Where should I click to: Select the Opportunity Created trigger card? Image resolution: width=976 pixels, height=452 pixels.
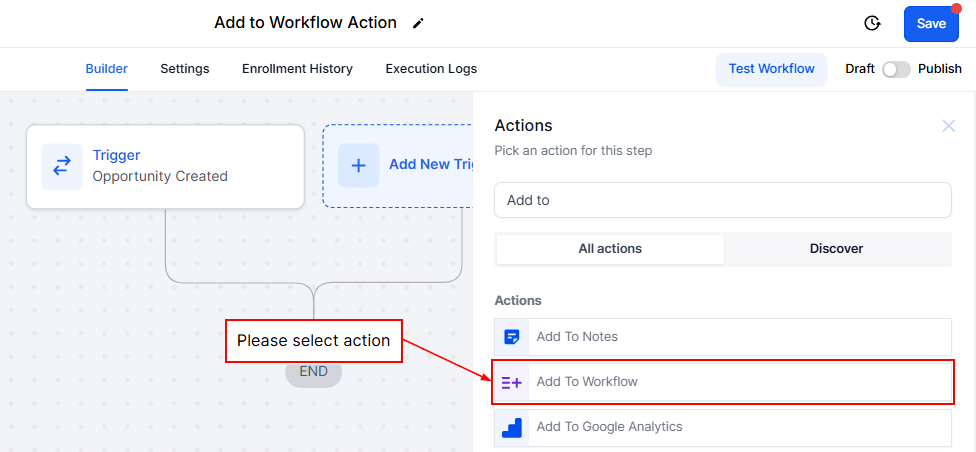pyautogui.click(x=165, y=166)
